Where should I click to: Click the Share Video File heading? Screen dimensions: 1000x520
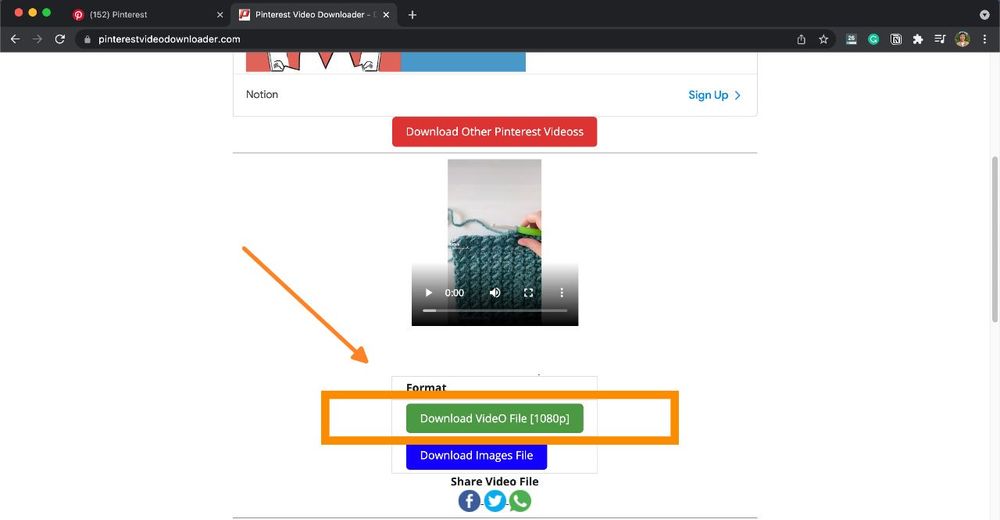(494, 482)
